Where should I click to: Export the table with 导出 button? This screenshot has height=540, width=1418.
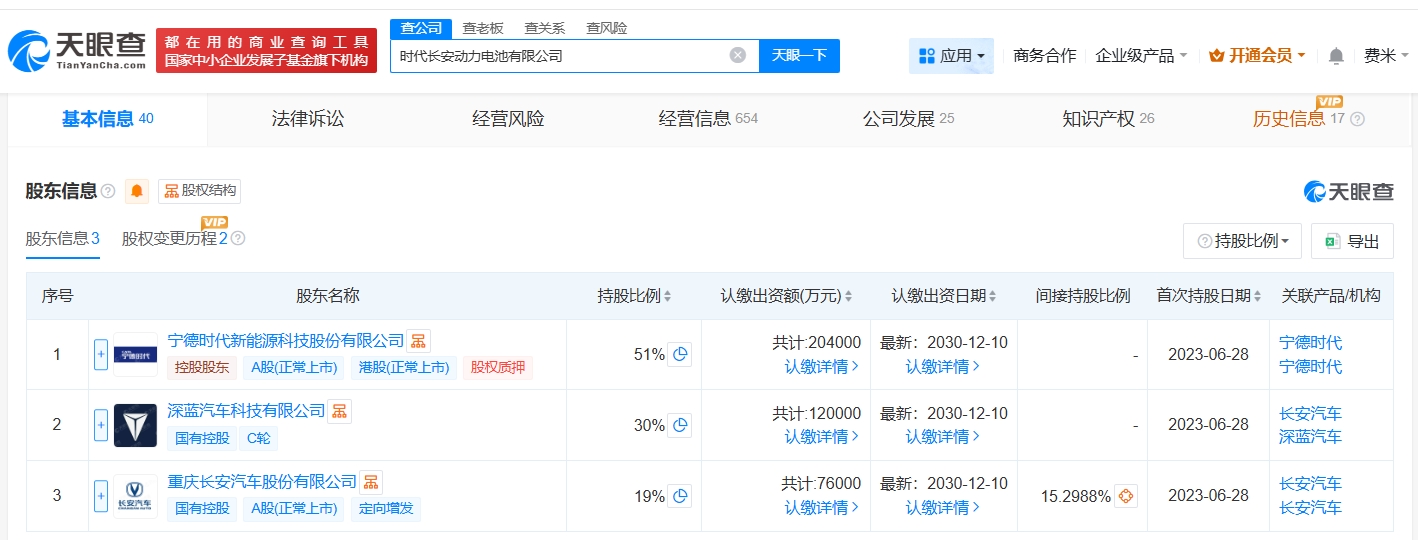tap(1352, 241)
